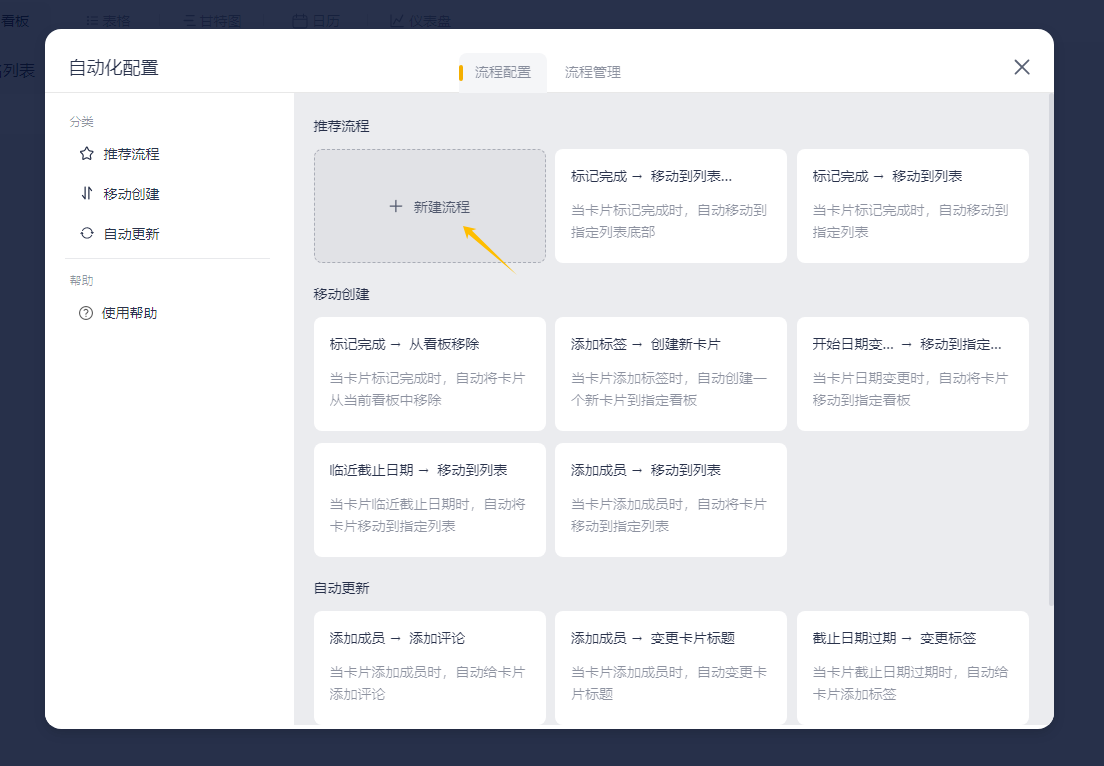Choose the 添加成员 → 变更卡片标题 template
Screen dimensions: 1104x766
point(671,667)
